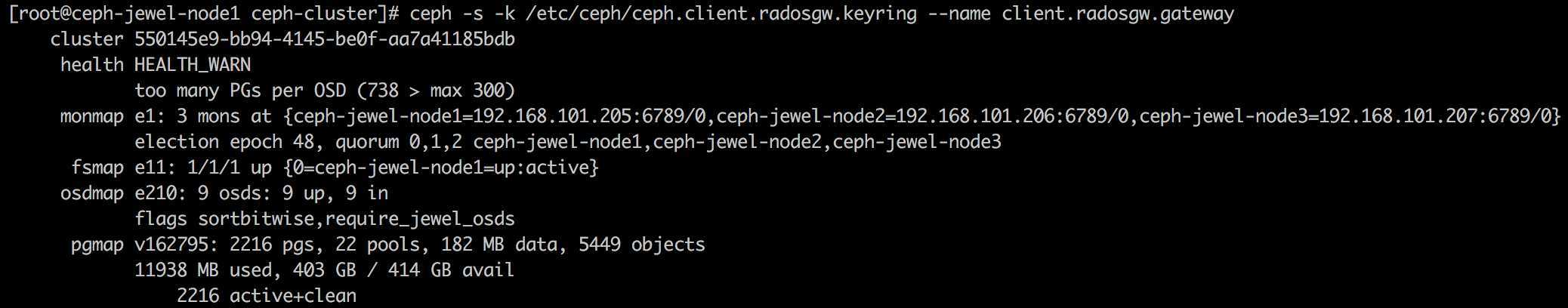Click the '5449 objects' count
Screen dimensions: 1568x308
[642, 245]
